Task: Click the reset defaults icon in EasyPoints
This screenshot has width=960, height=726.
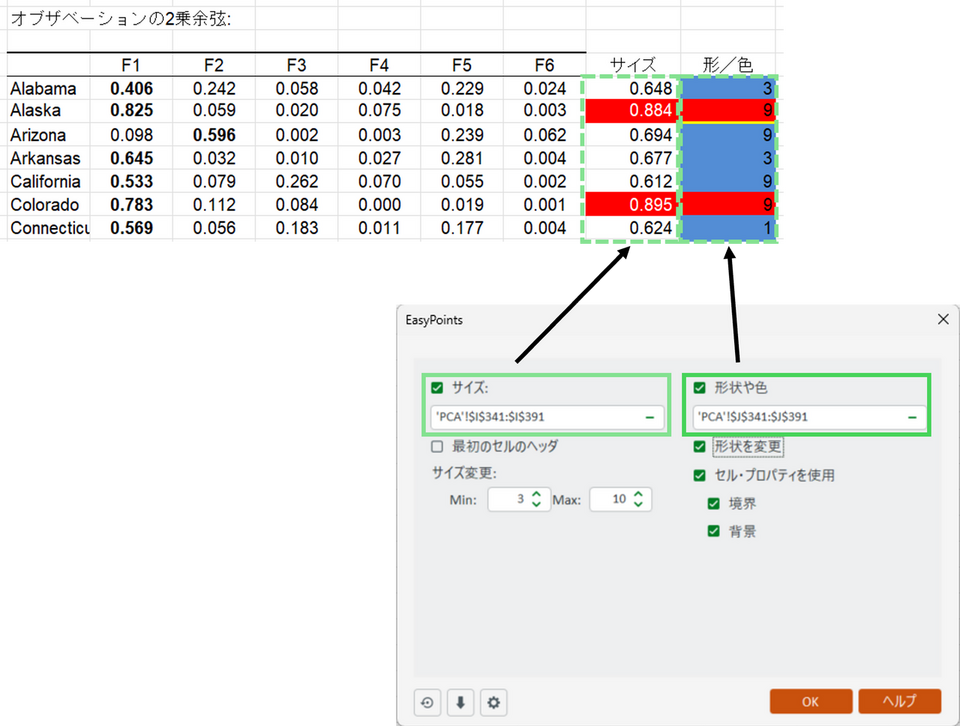Action: pyautogui.click(x=427, y=702)
